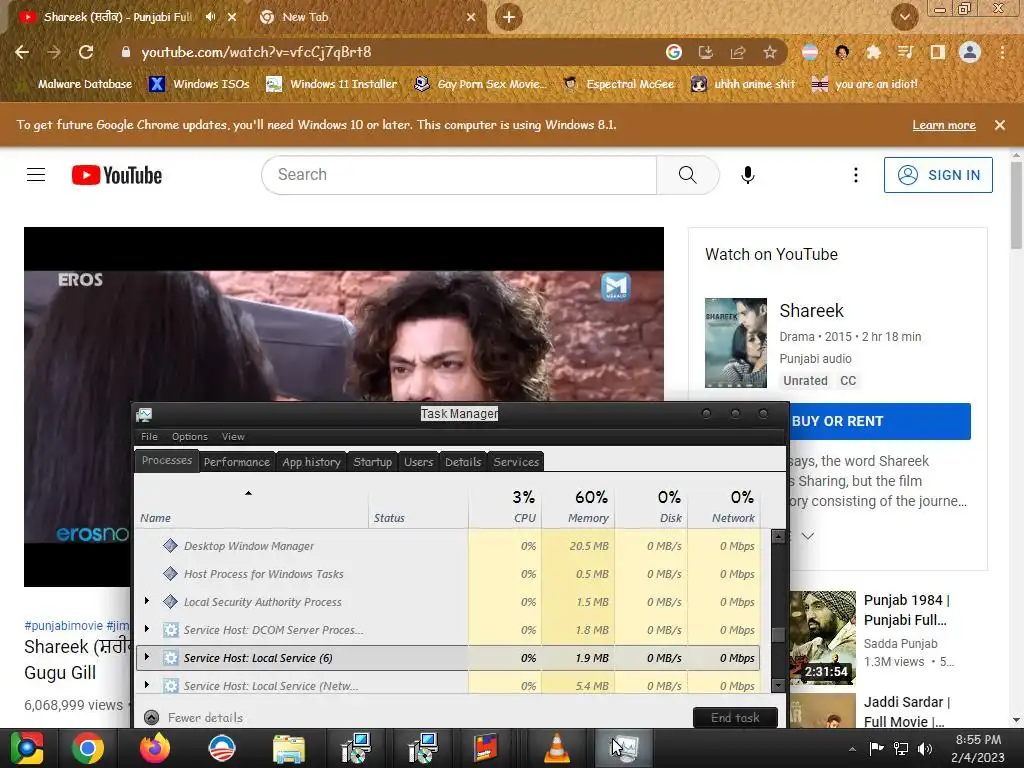The image size is (1024, 768).
Task: Mute the Shareek tab via speaker icon
Action: click(210, 17)
